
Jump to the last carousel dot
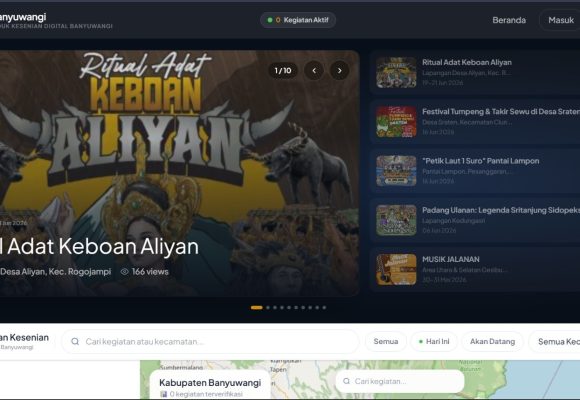point(324,307)
